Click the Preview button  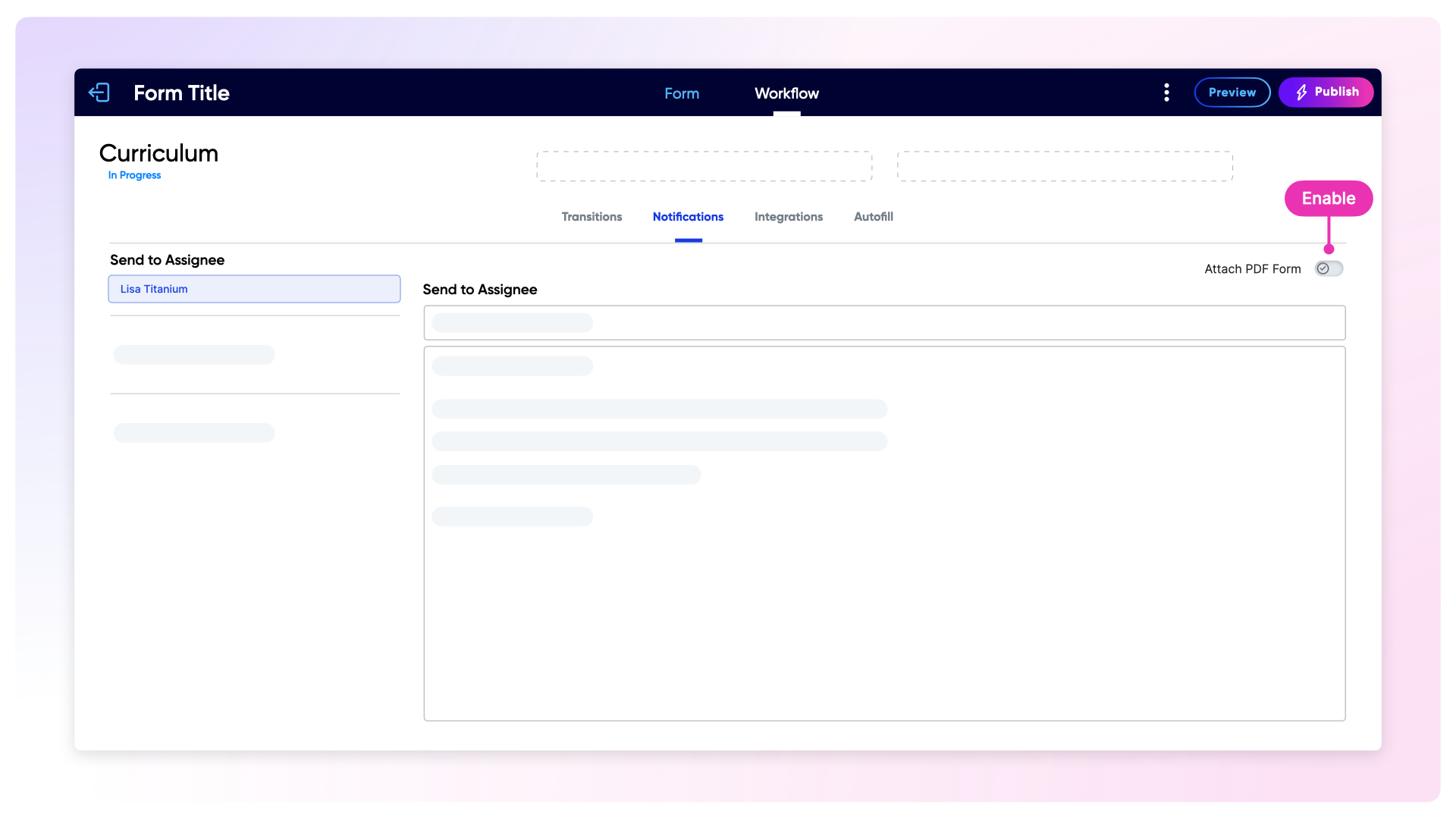pos(1232,93)
